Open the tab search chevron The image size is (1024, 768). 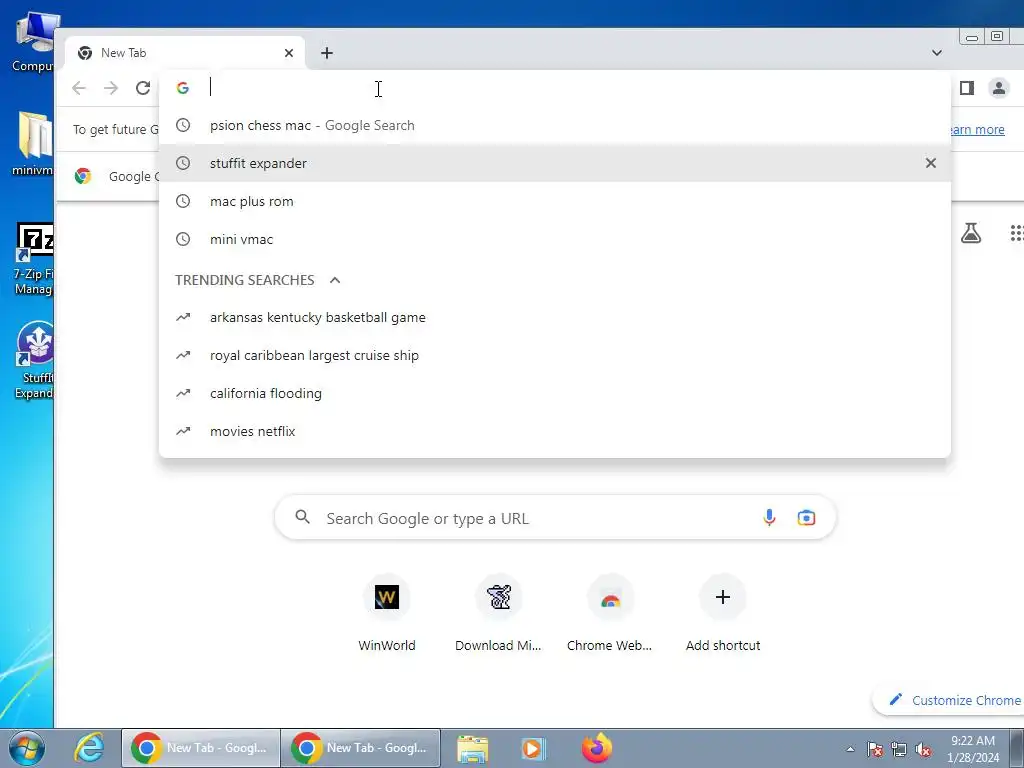(x=936, y=53)
